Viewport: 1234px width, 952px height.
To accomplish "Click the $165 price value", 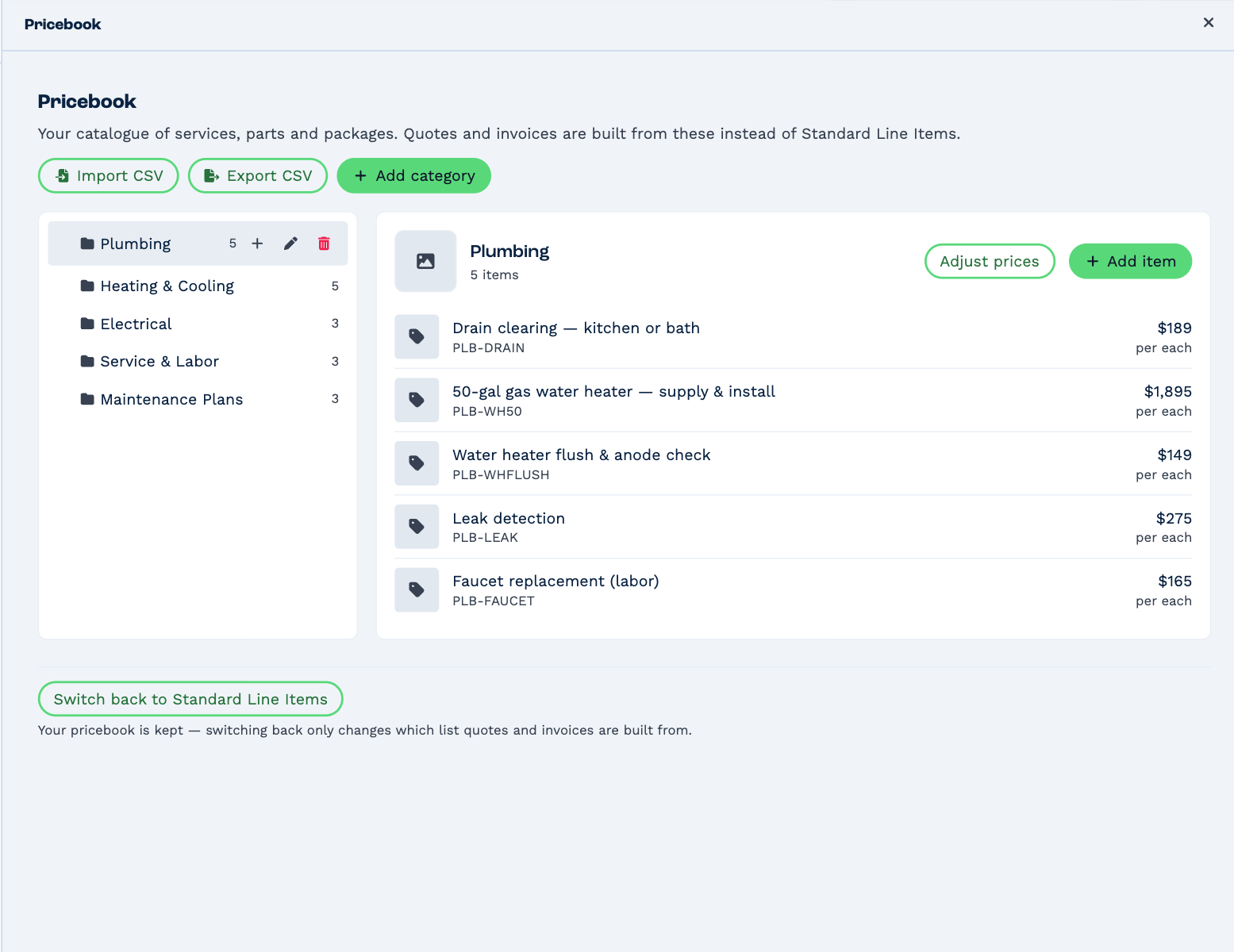I will (1174, 581).
